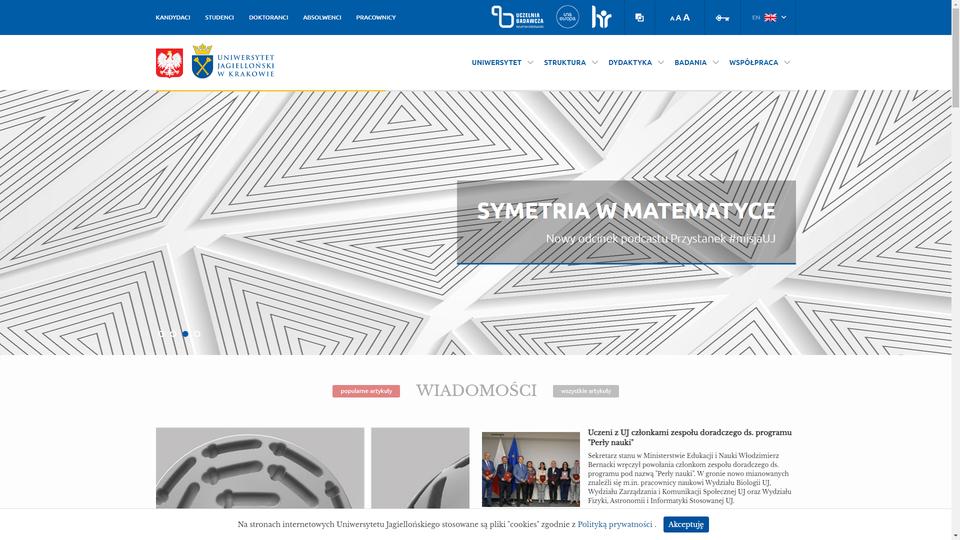
Task: Open the Perły nauki article headline
Action: pyautogui.click(x=689, y=437)
